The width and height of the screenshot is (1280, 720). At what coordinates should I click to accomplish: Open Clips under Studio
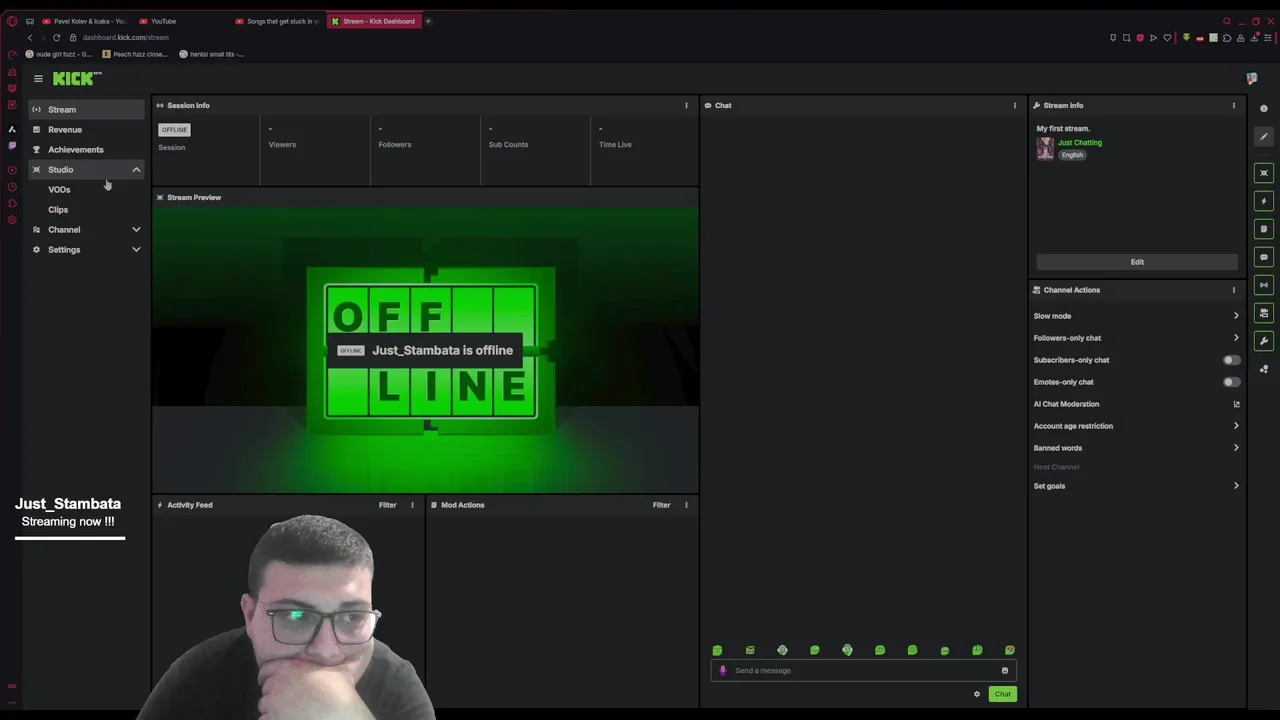point(58,210)
